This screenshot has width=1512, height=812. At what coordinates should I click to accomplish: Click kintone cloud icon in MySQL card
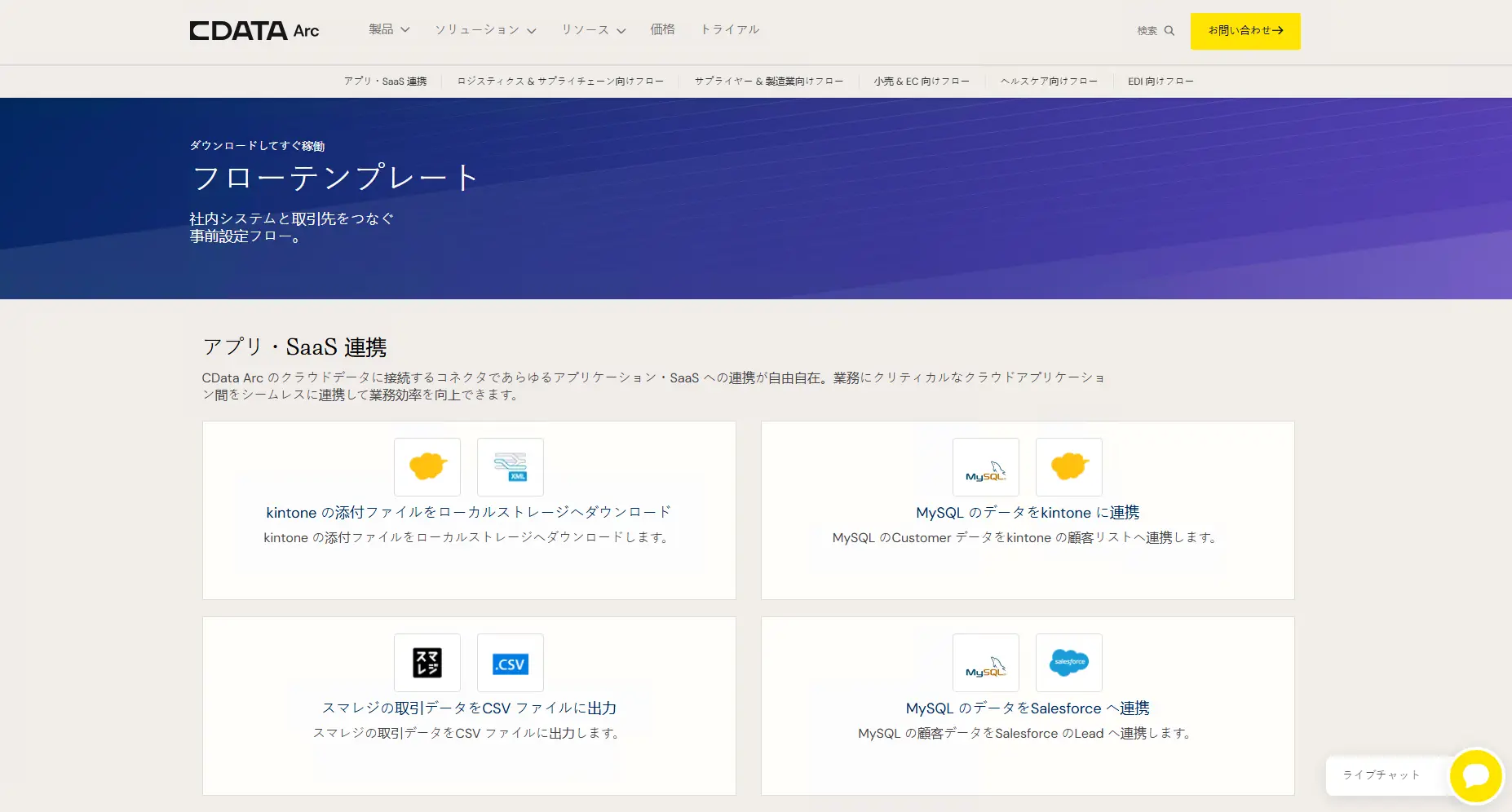[1069, 466]
